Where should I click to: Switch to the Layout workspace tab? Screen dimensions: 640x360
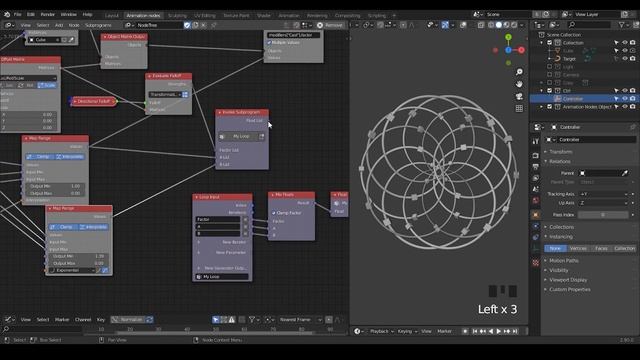[x=111, y=16]
